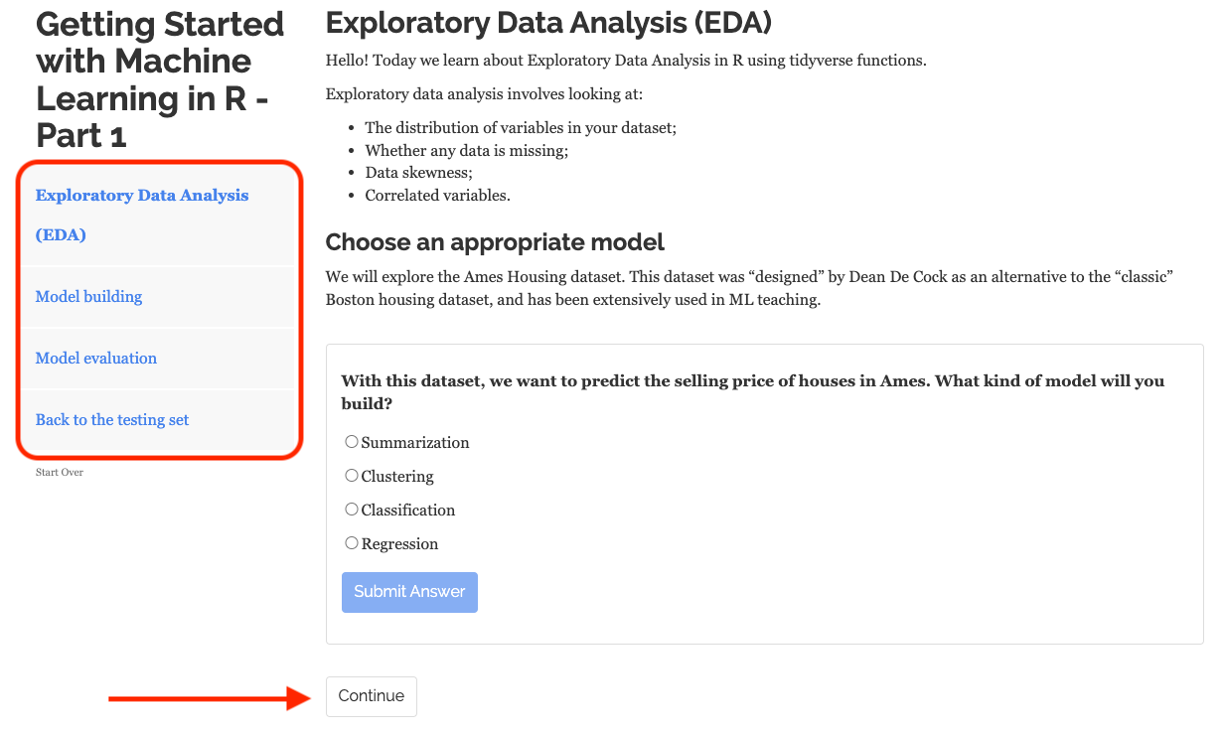Screen dimensions: 1226x734
Task: Click the Continue button
Action: [371, 696]
